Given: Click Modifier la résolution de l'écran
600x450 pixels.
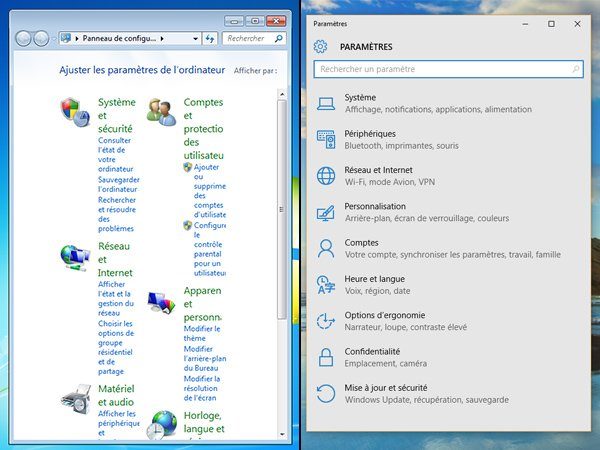Looking at the screenshot, I should pyautogui.click(x=202, y=388).
